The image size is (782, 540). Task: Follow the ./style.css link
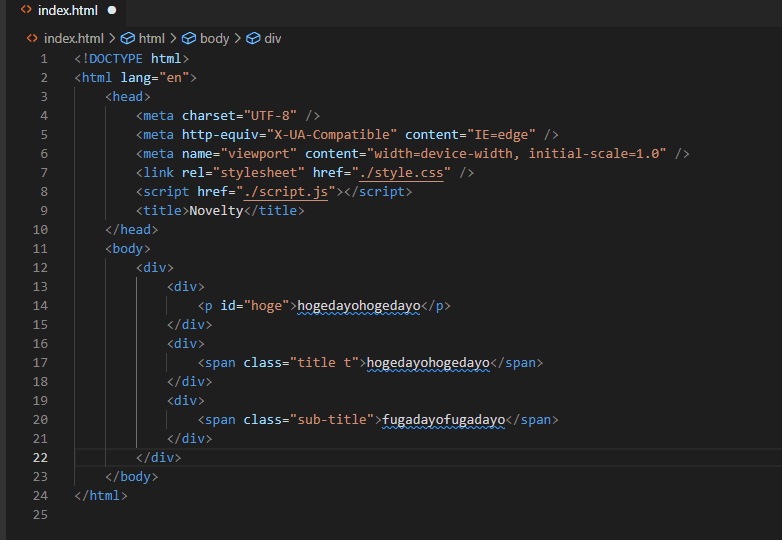tap(404, 173)
